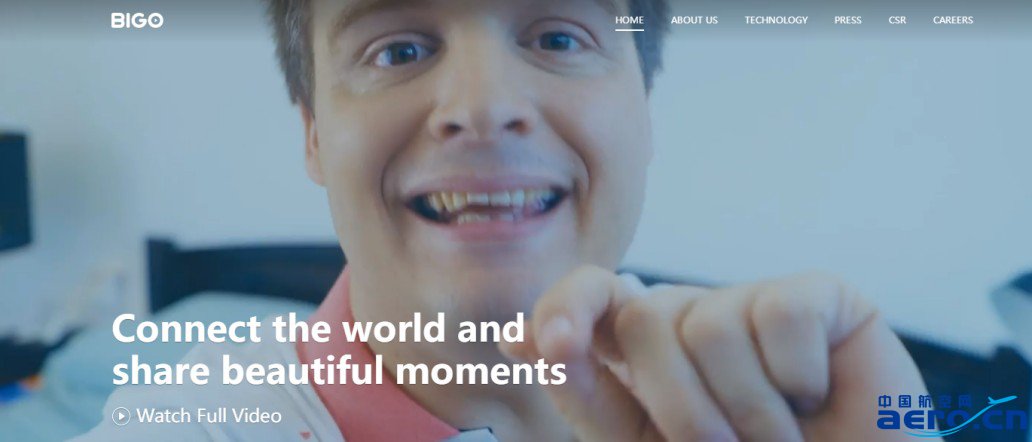Click the aero.cn watermark logo

(953, 414)
